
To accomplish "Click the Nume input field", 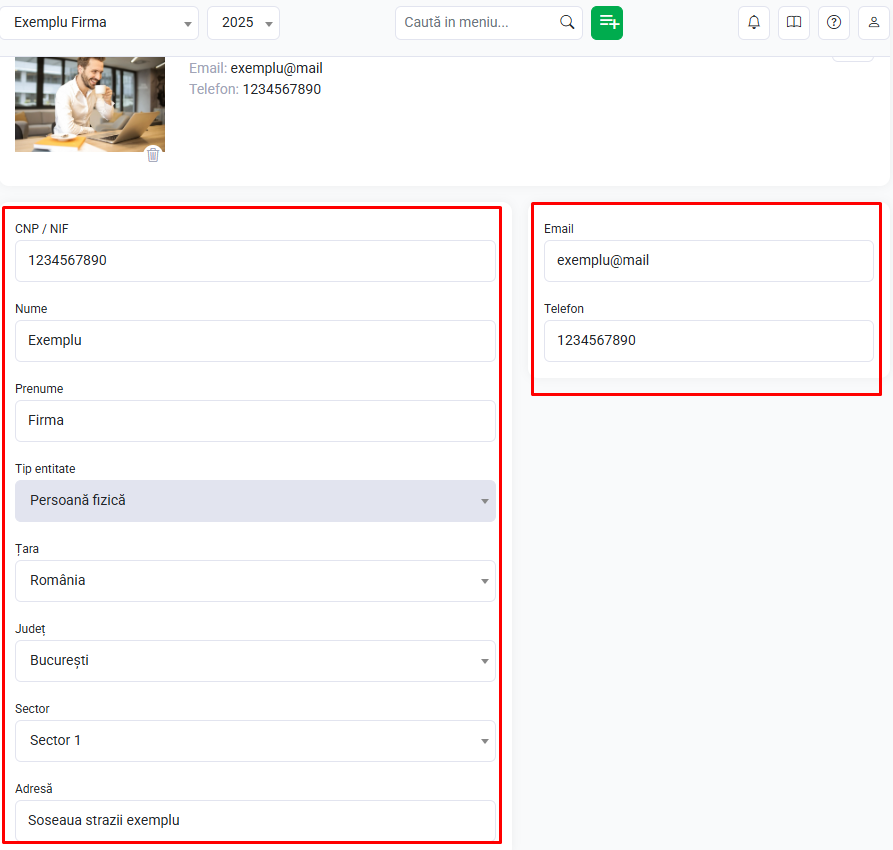I will coord(255,341).
